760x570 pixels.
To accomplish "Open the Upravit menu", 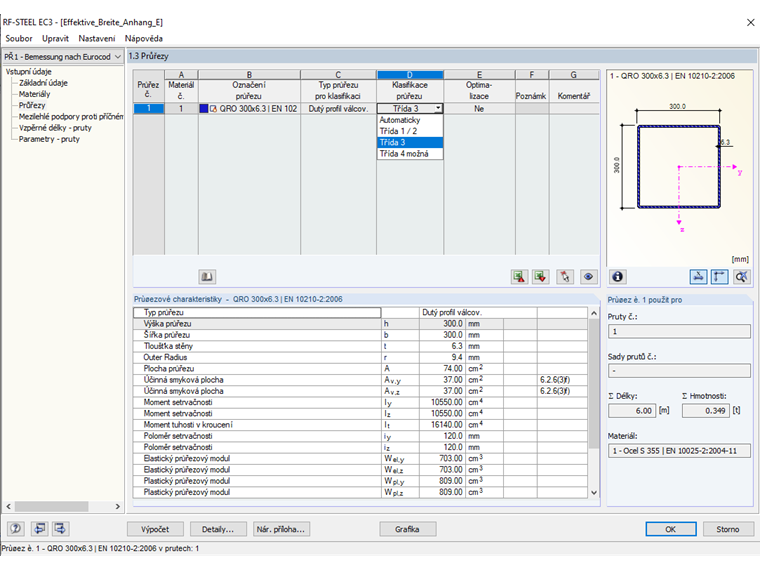I will click(x=55, y=38).
